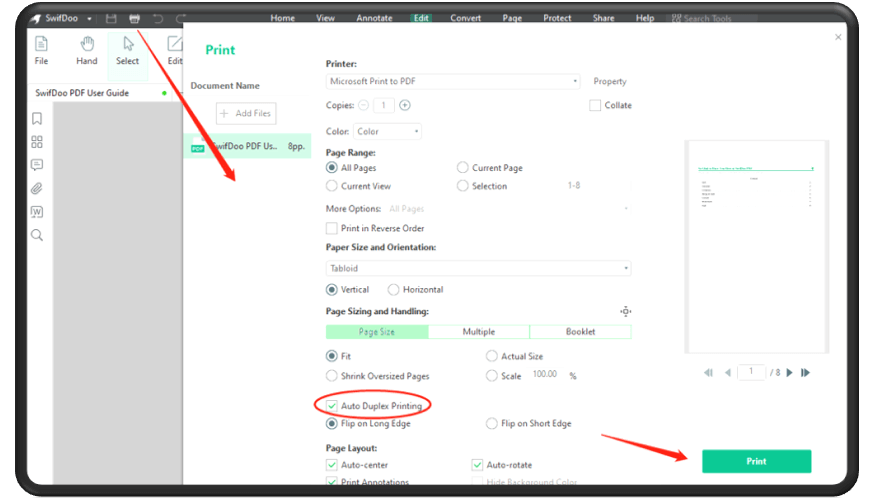The width and height of the screenshot is (874, 498).
Task: Increase copies with plus icon
Action: click(405, 105)
